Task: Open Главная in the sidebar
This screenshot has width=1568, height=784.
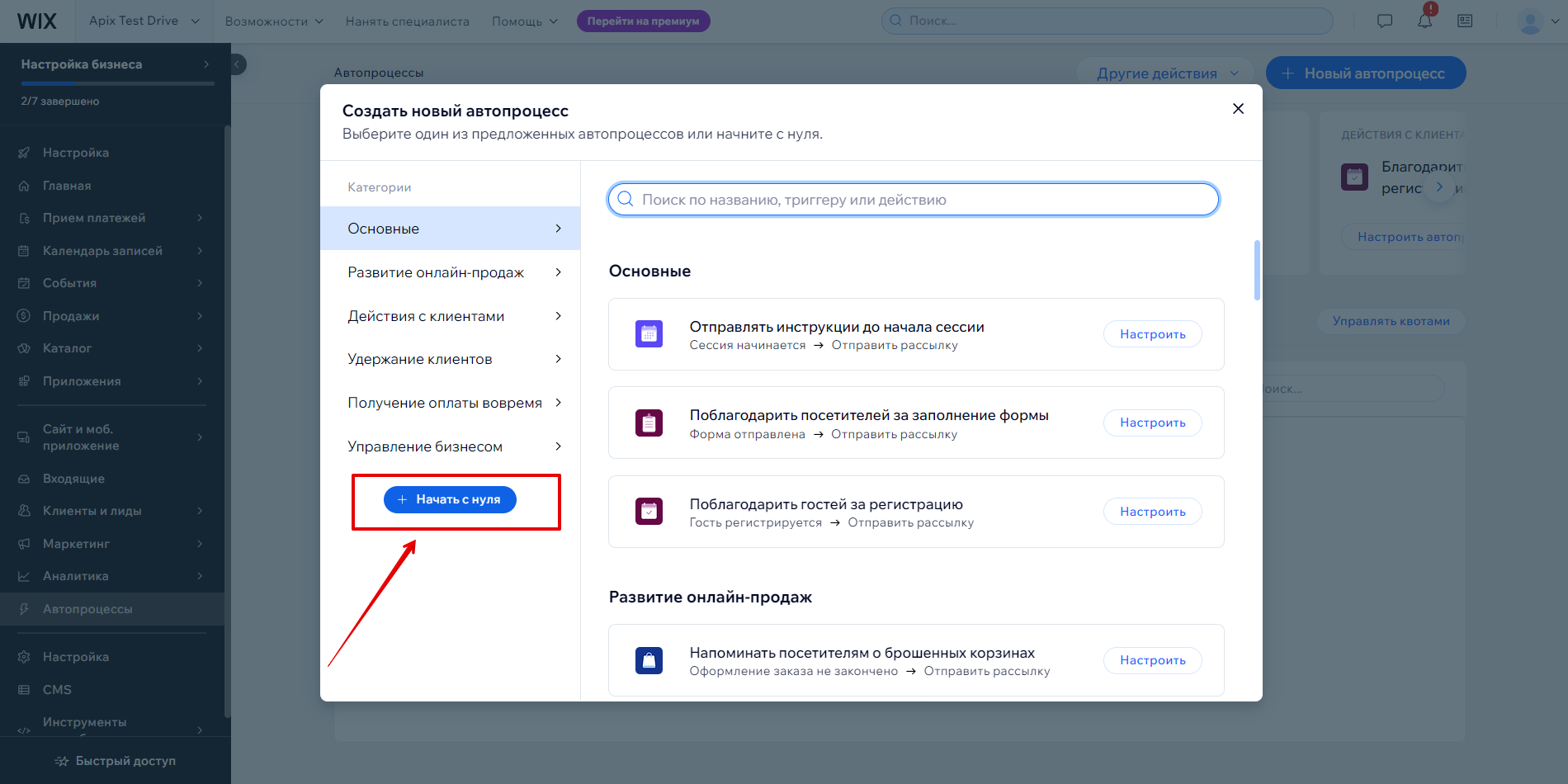Action: (x=112, y=186)
